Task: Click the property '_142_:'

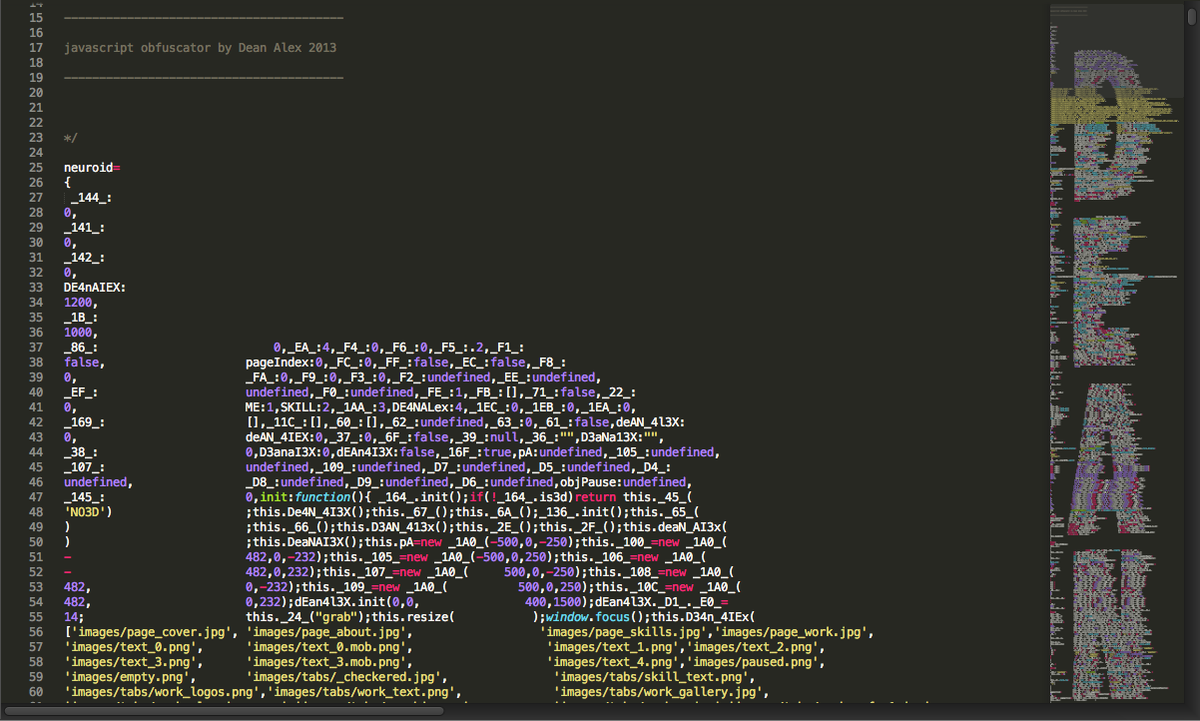Action: (x=84, y=257)
